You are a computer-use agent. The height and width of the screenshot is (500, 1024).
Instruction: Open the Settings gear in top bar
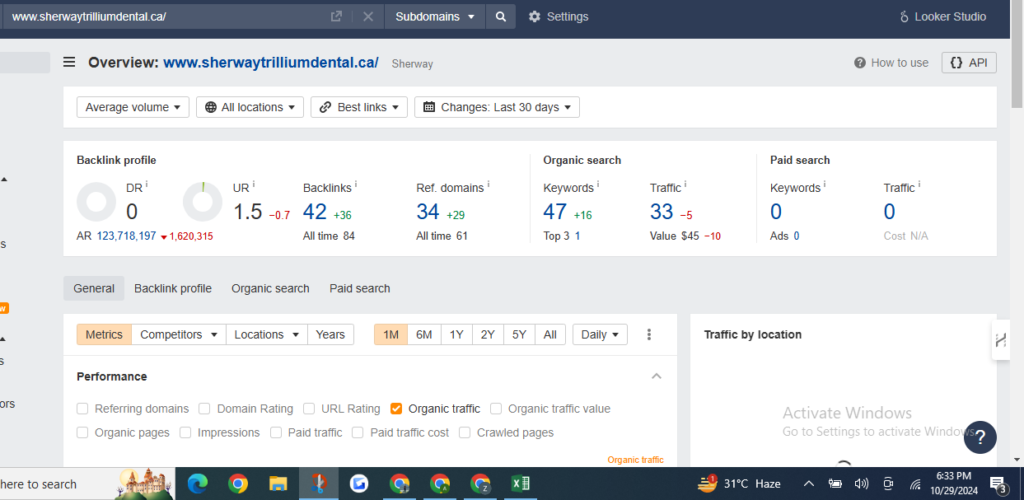[558, 16]
